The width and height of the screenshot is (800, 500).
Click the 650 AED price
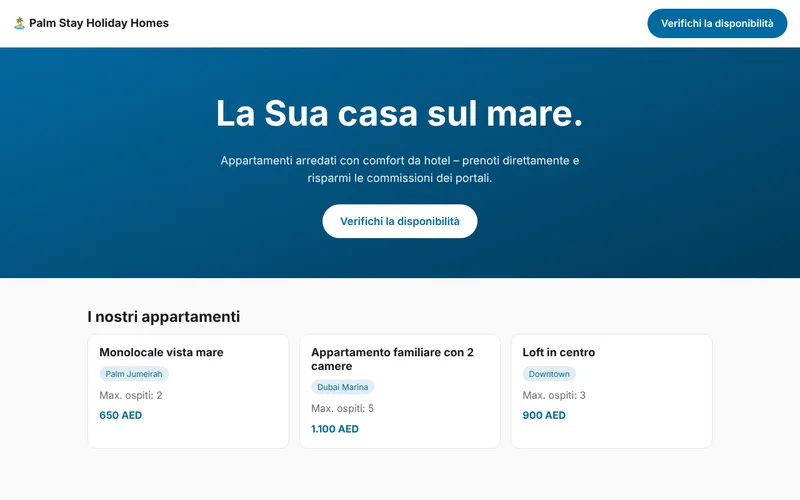click(120, 415)
